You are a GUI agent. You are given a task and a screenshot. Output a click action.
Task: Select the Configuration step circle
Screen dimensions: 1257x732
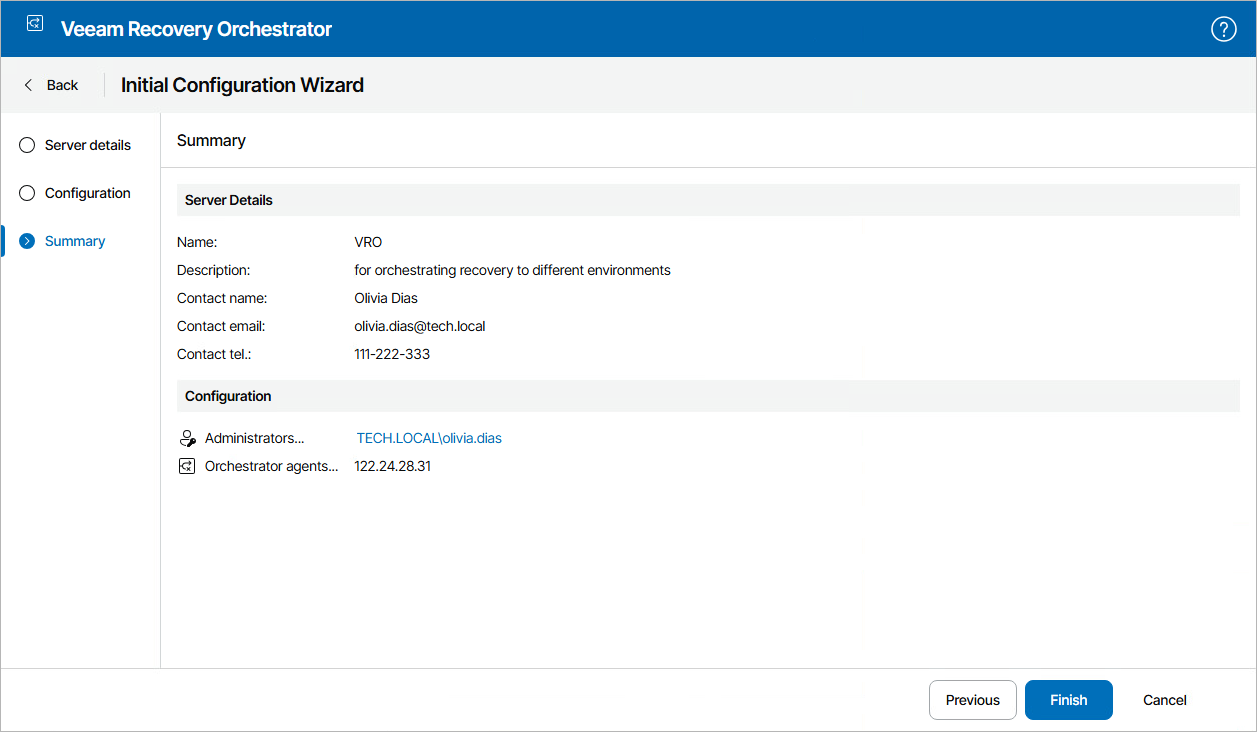tap(27, 193)
